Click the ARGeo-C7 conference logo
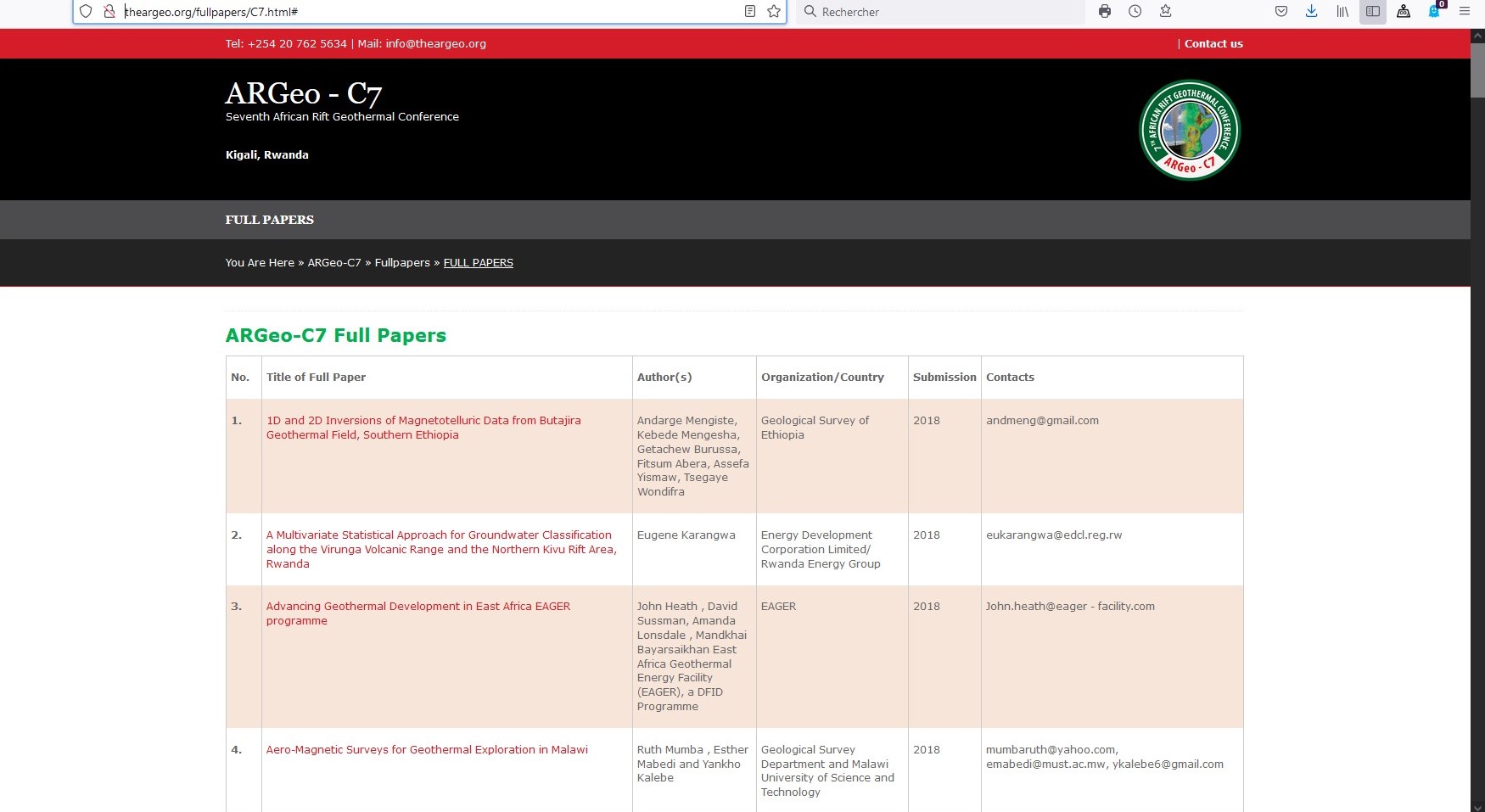The width and height of the screenshot is (1485, 812). click(x=1190, y=130)
